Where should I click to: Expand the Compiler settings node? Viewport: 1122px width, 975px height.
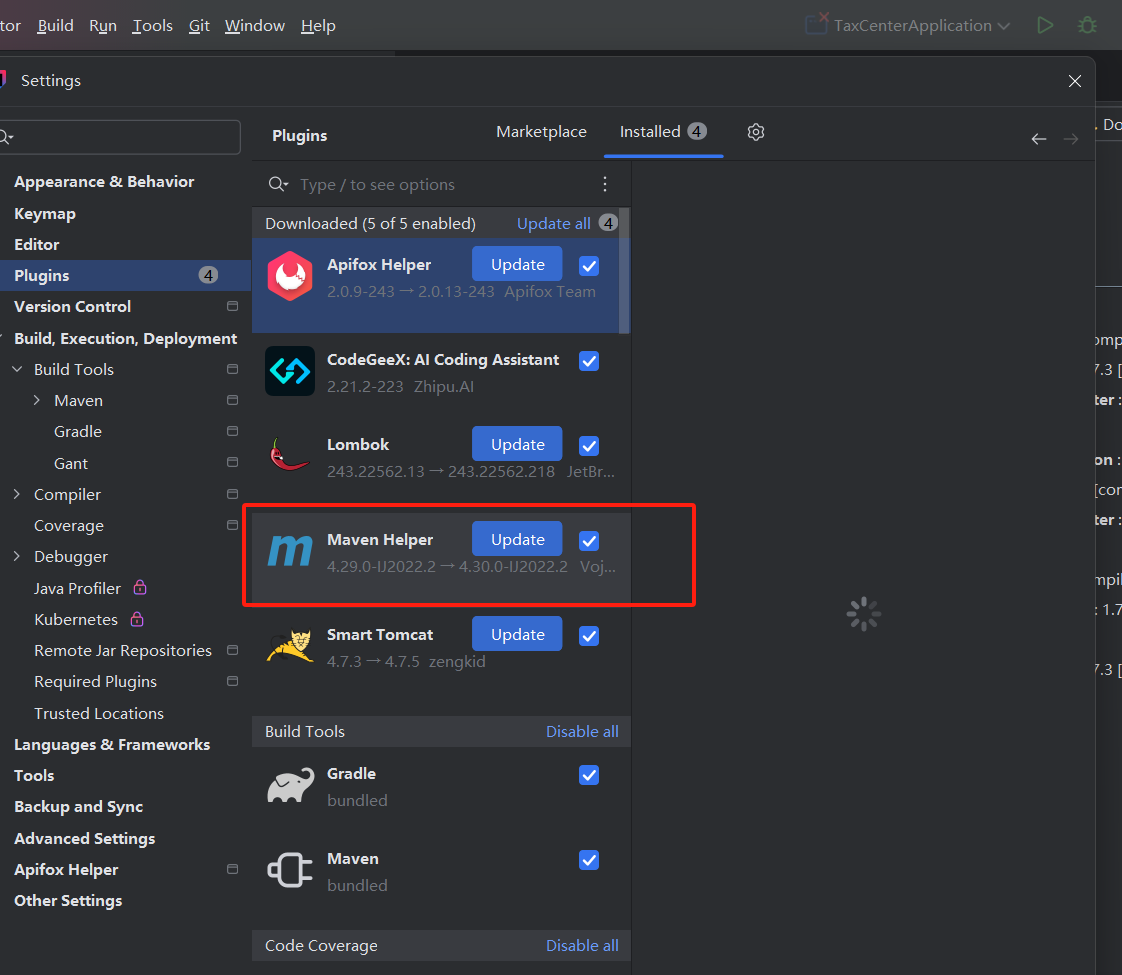pyautogui.click(x=17, y=494)
